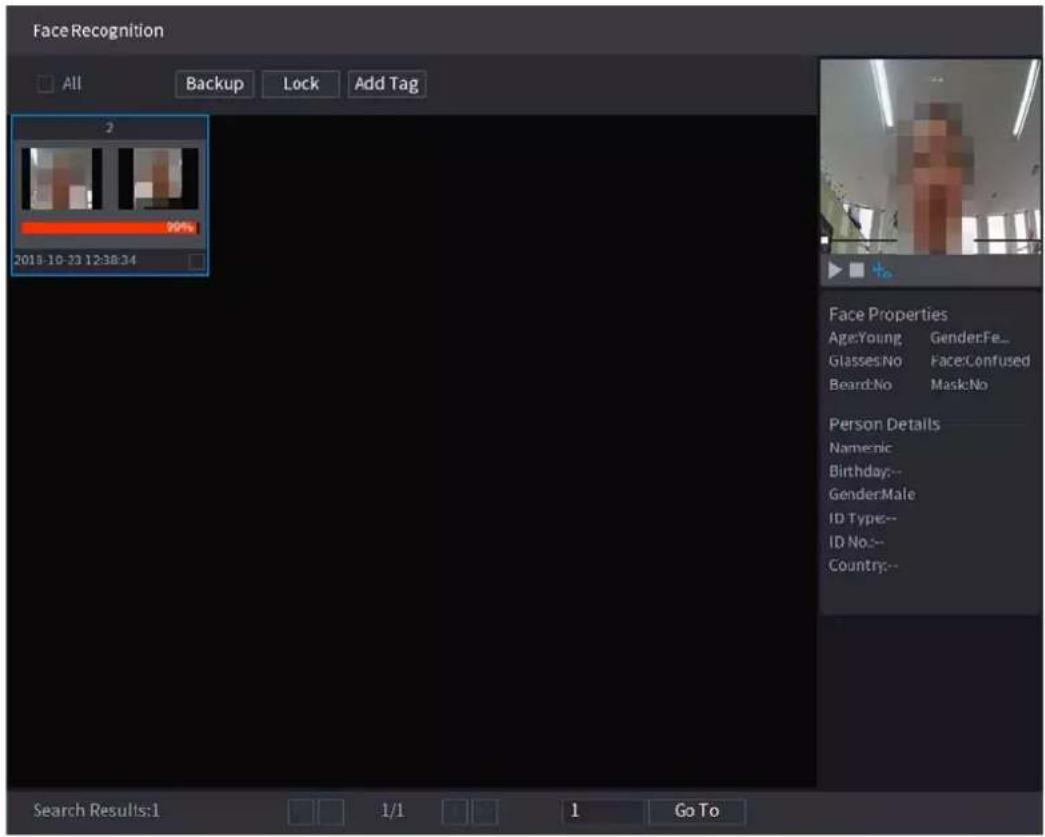The width and height of the screenshot is (1045, 837).
Task: Click the Name:nic detail
Action: click(x=860, y=448)
